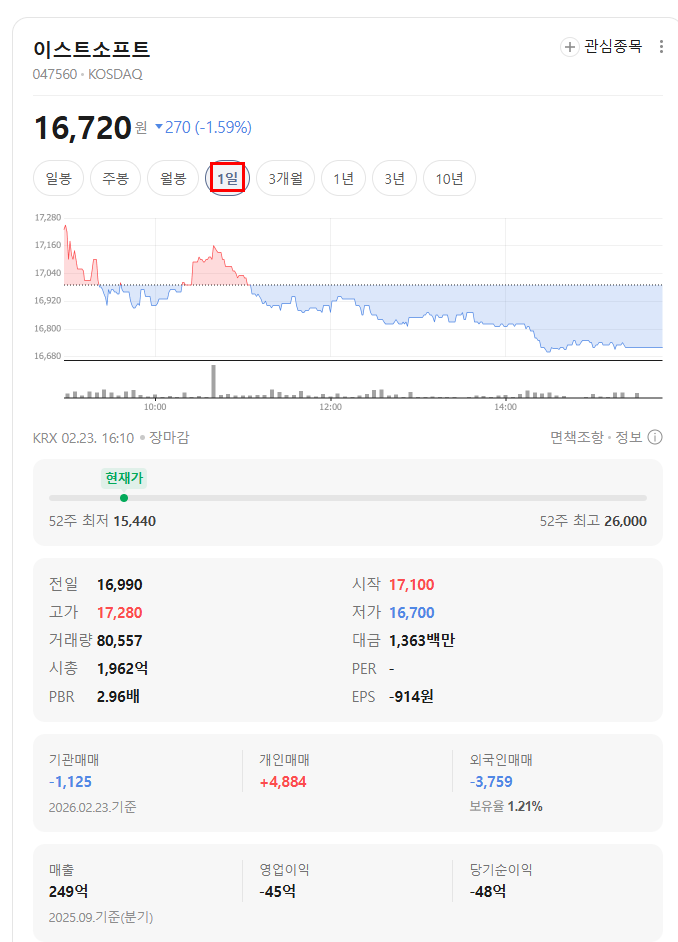The image size is (678, 942).
Task: Switch to the 3년 period tab
Action: 395,178
